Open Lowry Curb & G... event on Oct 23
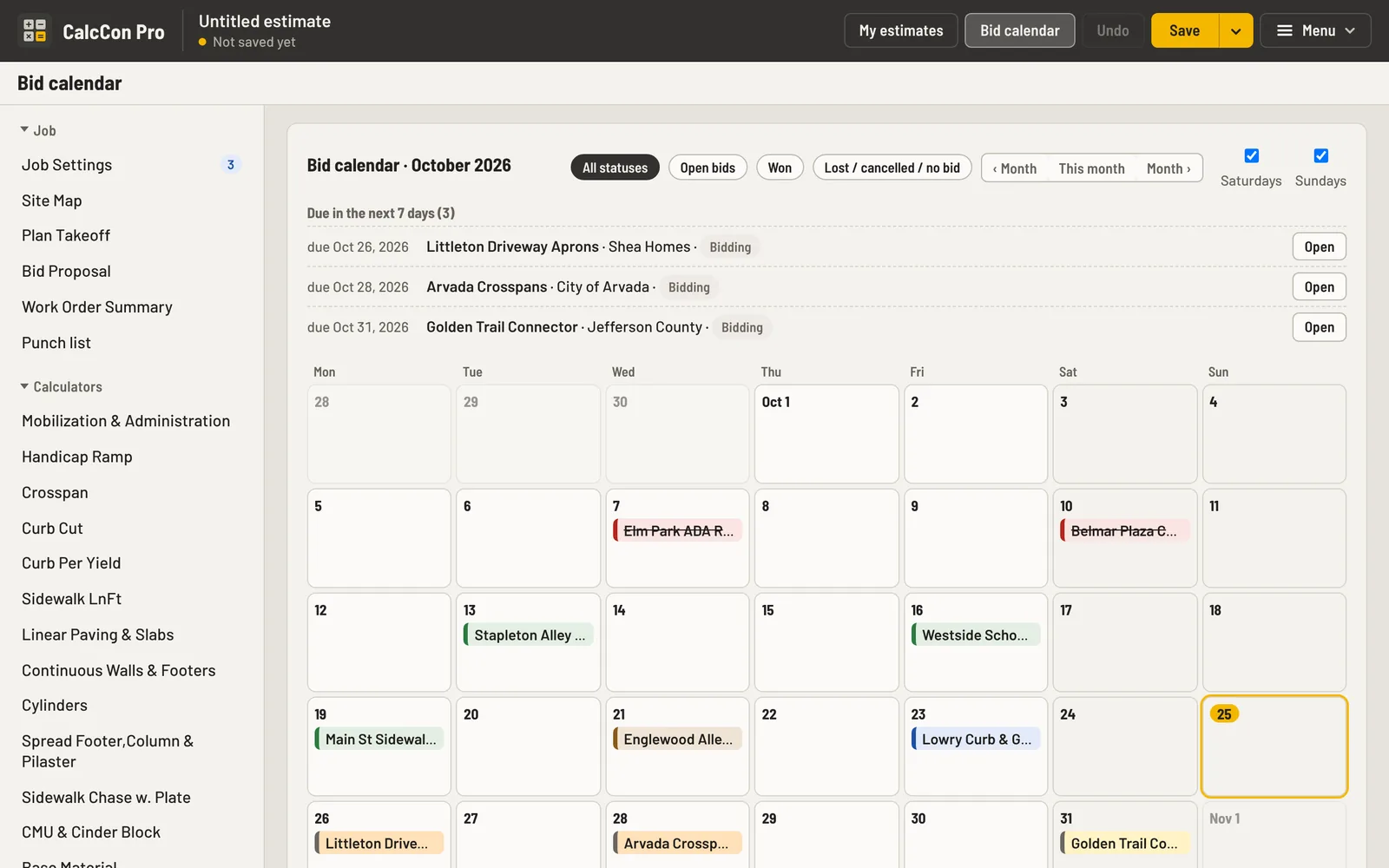This screenshot has width=1389, height=868. pyautogui.click(x=976, y=739)
